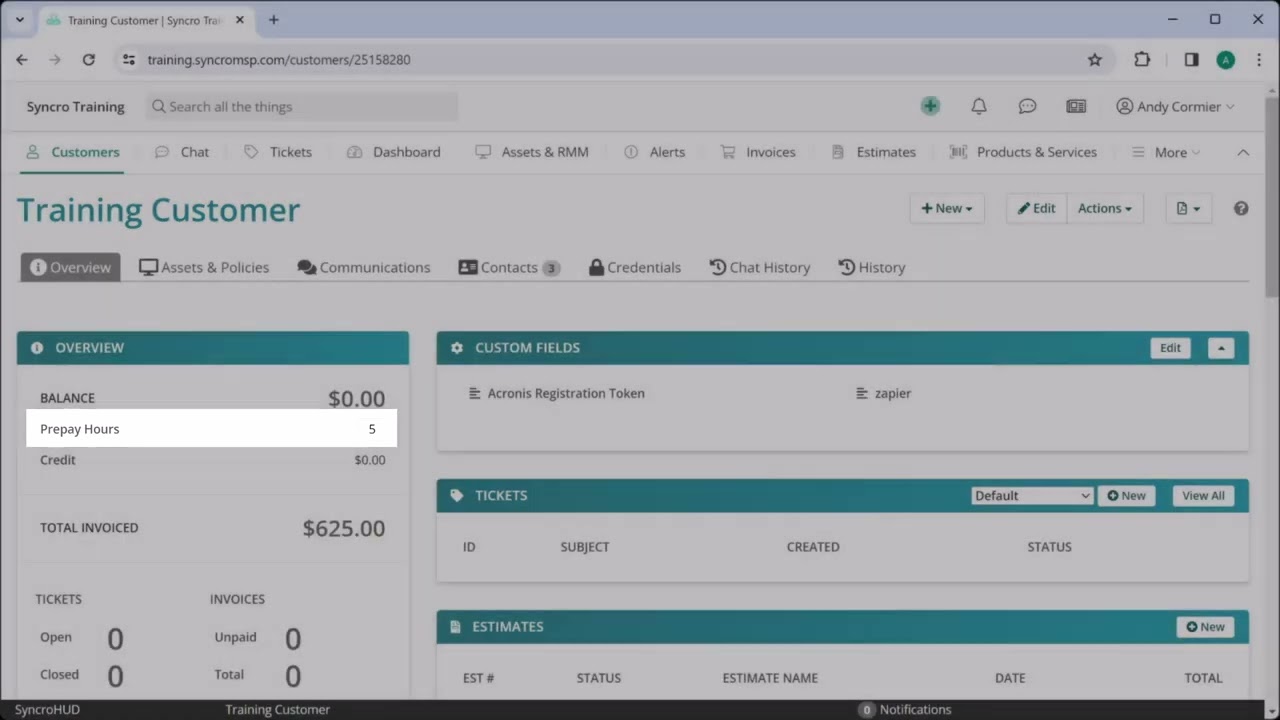The image size is (1280, 720).
Task: Click Edit in Custom Fields panel
Action: point(1170,348)
